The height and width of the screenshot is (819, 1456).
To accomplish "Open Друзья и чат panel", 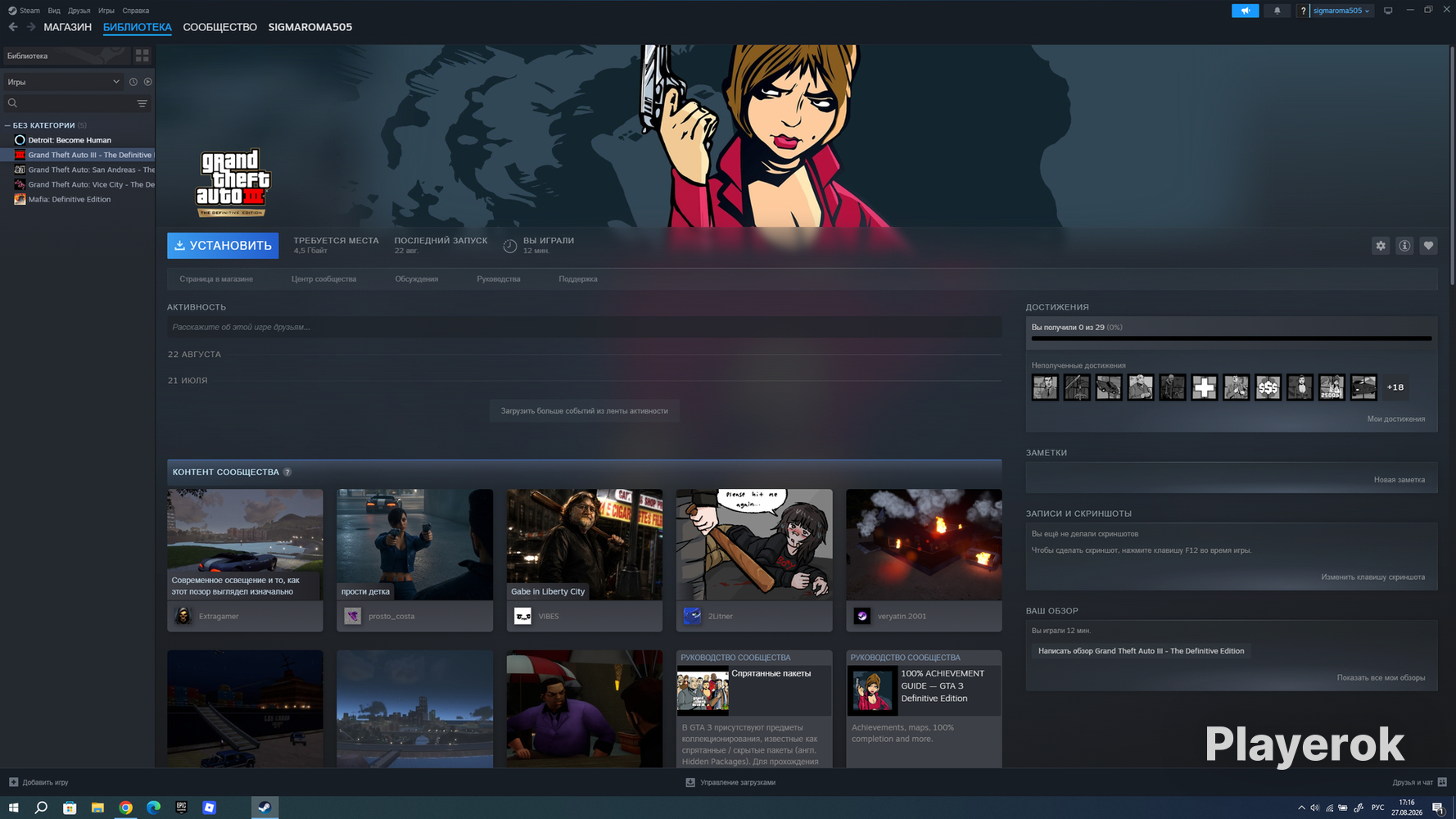I will point(1420,782).
